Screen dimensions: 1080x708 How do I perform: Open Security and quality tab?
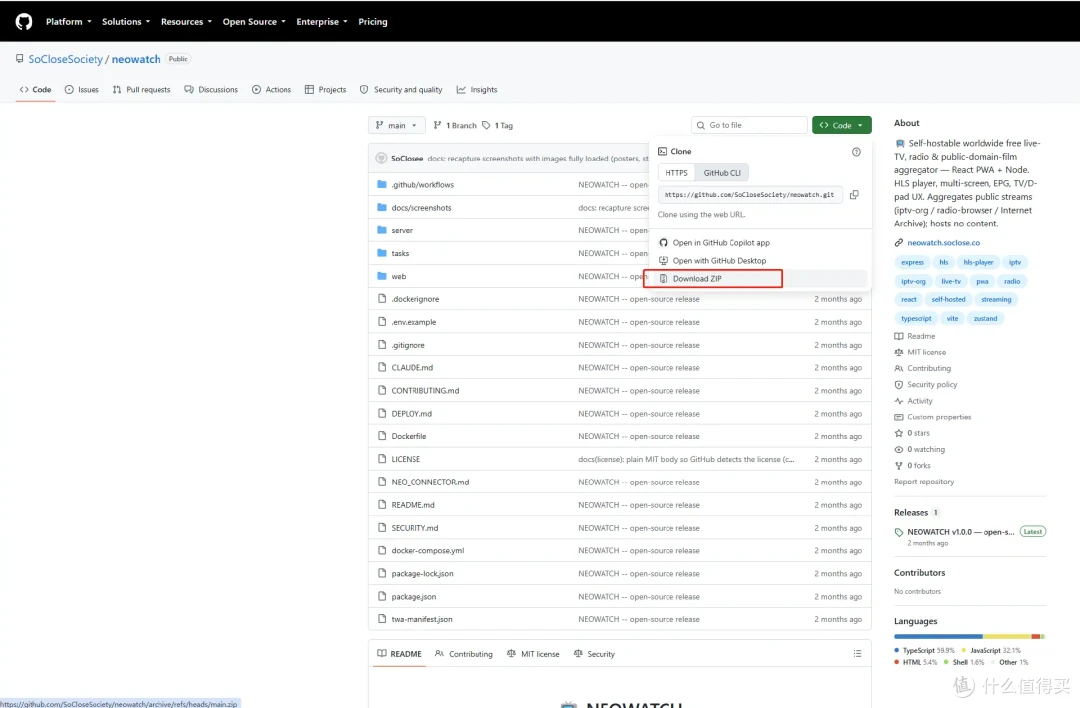401,90
